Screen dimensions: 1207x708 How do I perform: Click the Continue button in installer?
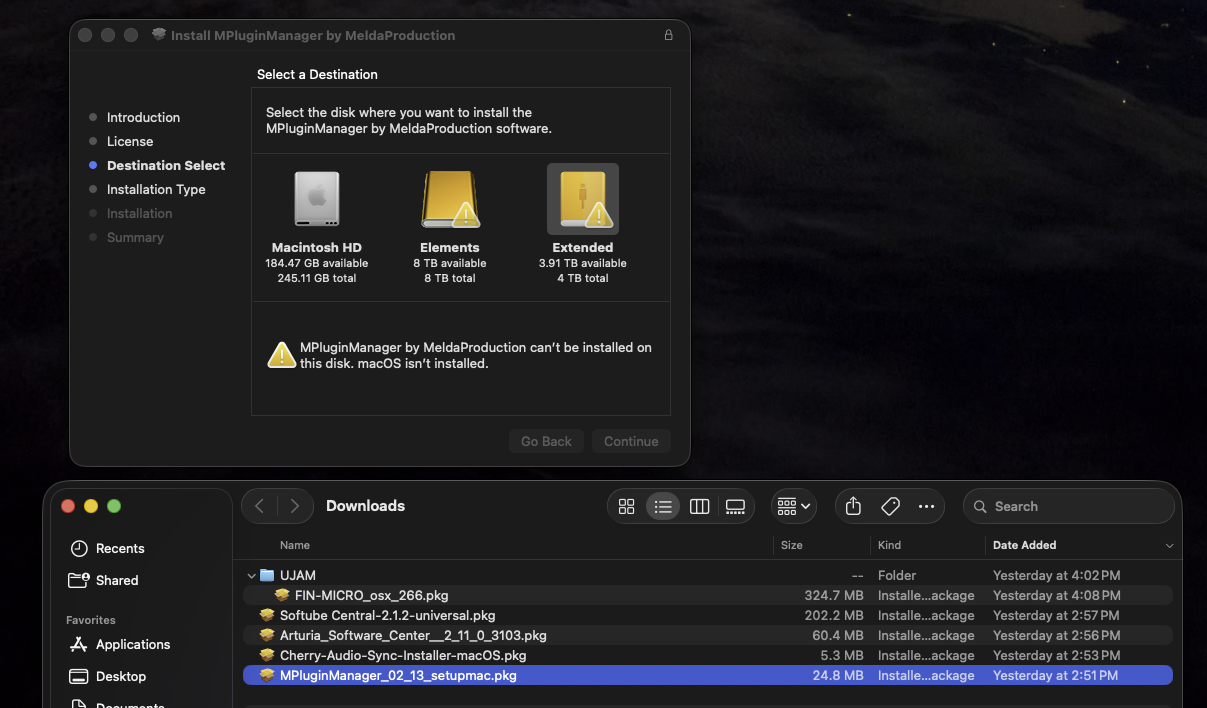(x=631, y=441)
